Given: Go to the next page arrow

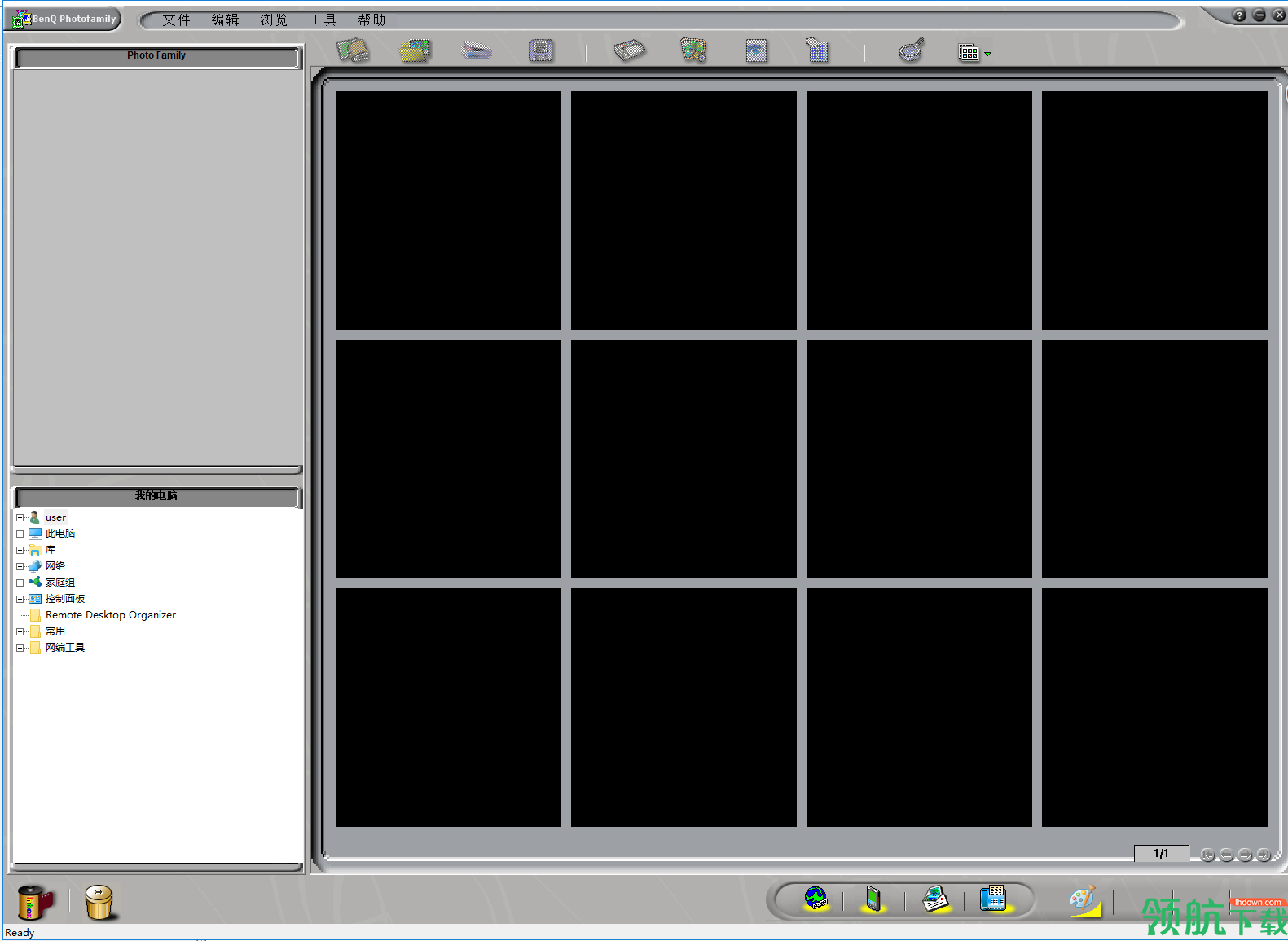Looking at the screenshot, I should [1245, 855].
